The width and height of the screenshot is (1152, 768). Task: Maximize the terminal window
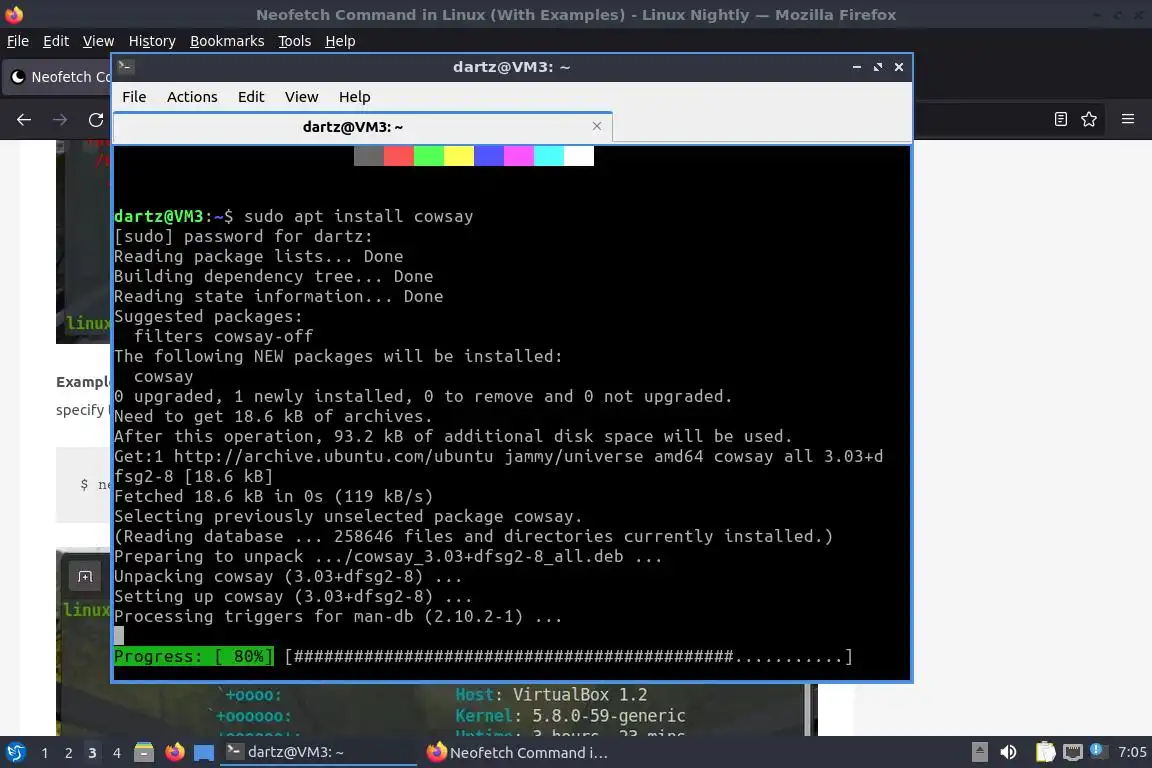tap(877, 67)
